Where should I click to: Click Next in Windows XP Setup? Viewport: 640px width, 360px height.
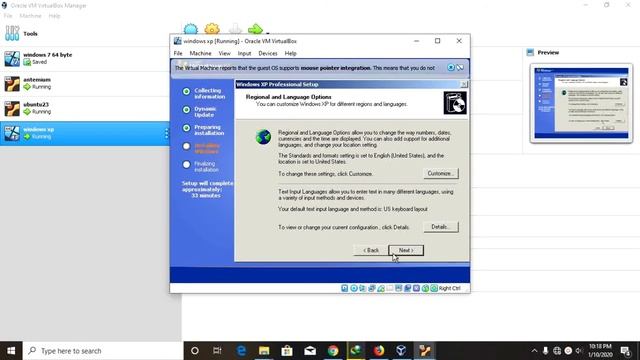406,250
